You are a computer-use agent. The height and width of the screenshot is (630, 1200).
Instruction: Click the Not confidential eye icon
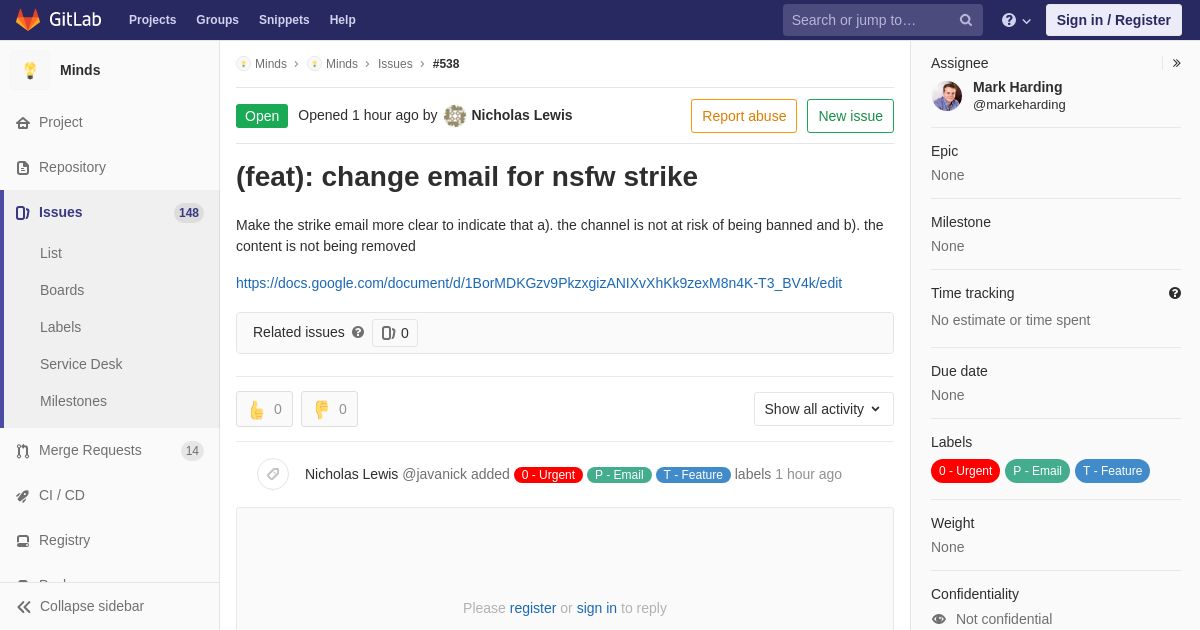939,619
